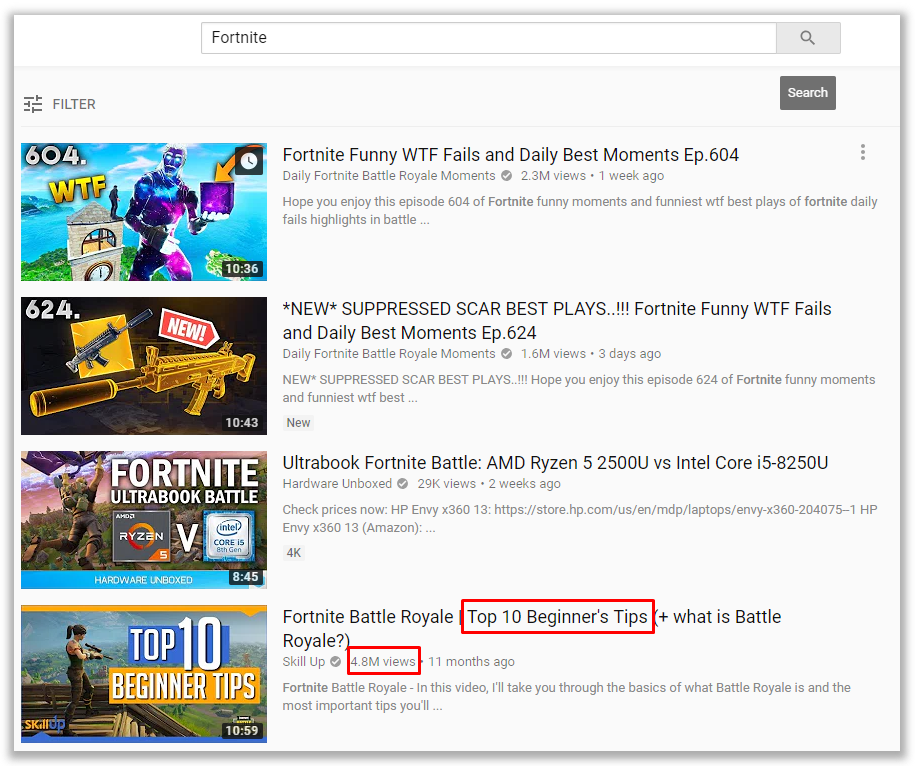Click the 10:43 duration badge
This screenshot has height=766, width=915.
[x=242, y=423]
